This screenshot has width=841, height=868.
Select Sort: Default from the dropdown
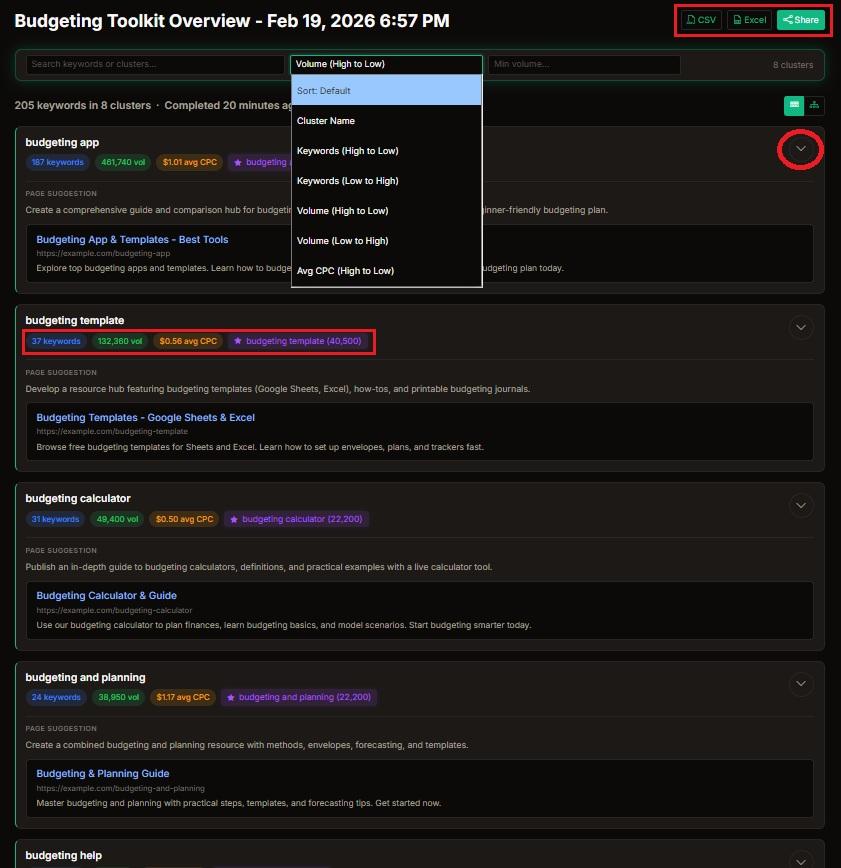pyautogui.click(x=385, y=90)
